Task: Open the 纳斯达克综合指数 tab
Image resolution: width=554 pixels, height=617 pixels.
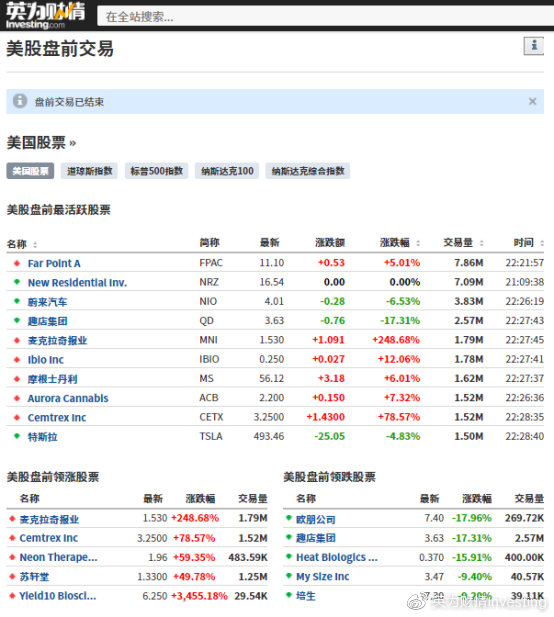Action: [x=308, y=171]
